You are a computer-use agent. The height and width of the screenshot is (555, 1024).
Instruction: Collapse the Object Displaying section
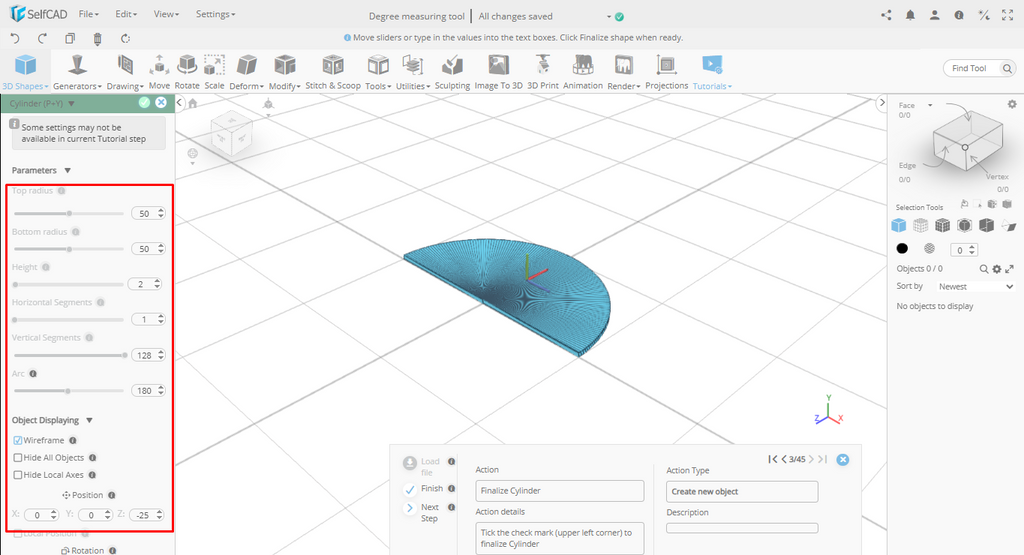pyautogui.click(x=89, y=420)
